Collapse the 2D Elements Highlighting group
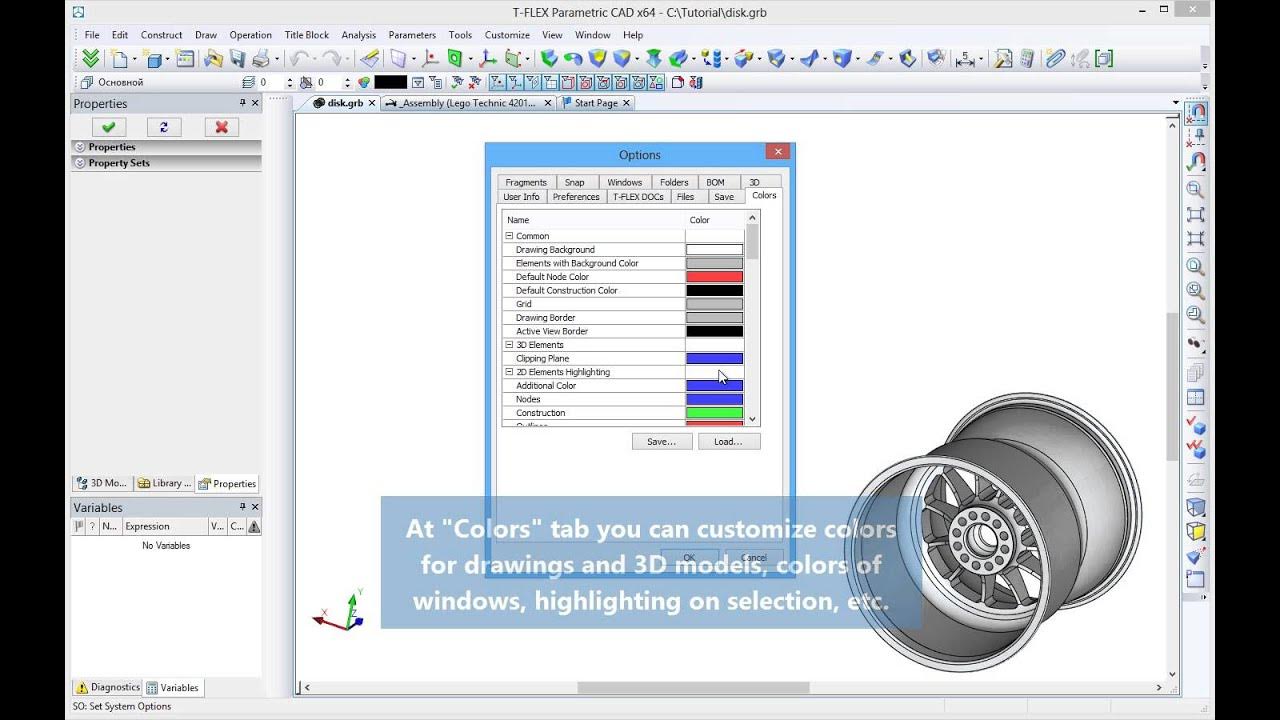 pyautogui.click(x=509, y=372)
